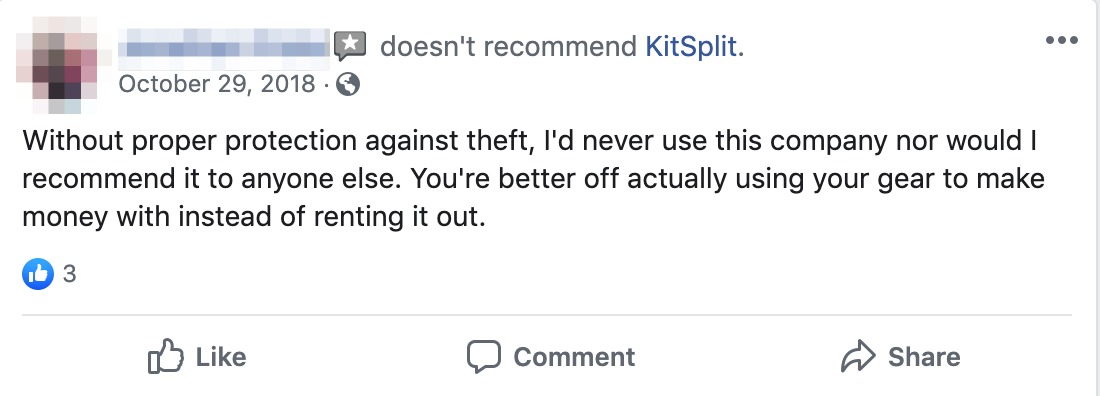
Task: Click the Comment label text
Action: click(574, 357)
